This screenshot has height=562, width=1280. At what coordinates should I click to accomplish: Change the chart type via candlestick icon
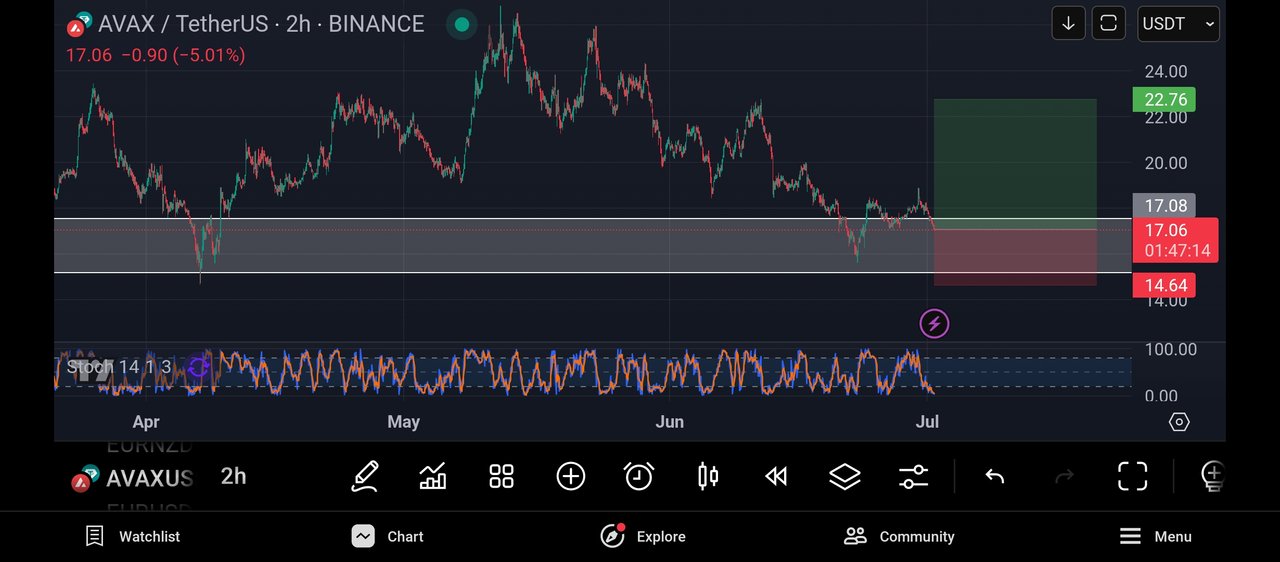(707, 476)
